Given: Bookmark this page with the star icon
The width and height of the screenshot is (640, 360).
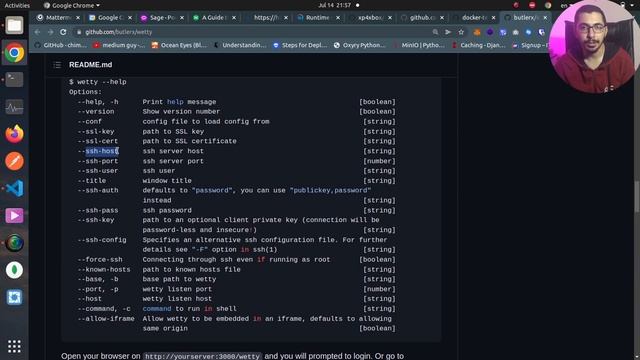Looking at the screenshot, I should 461,32.
